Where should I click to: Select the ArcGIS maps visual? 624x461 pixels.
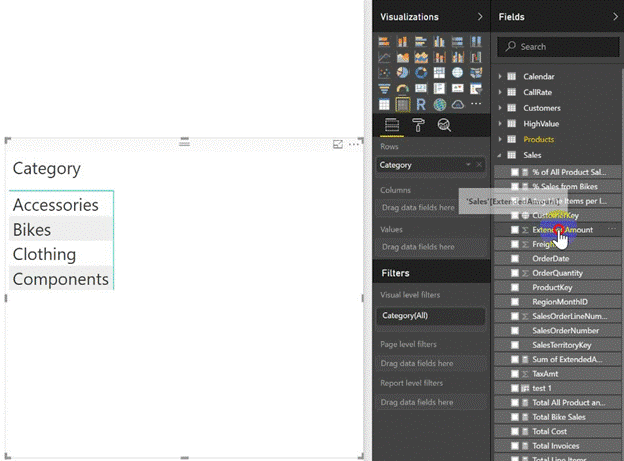click(x=439, y=104)
